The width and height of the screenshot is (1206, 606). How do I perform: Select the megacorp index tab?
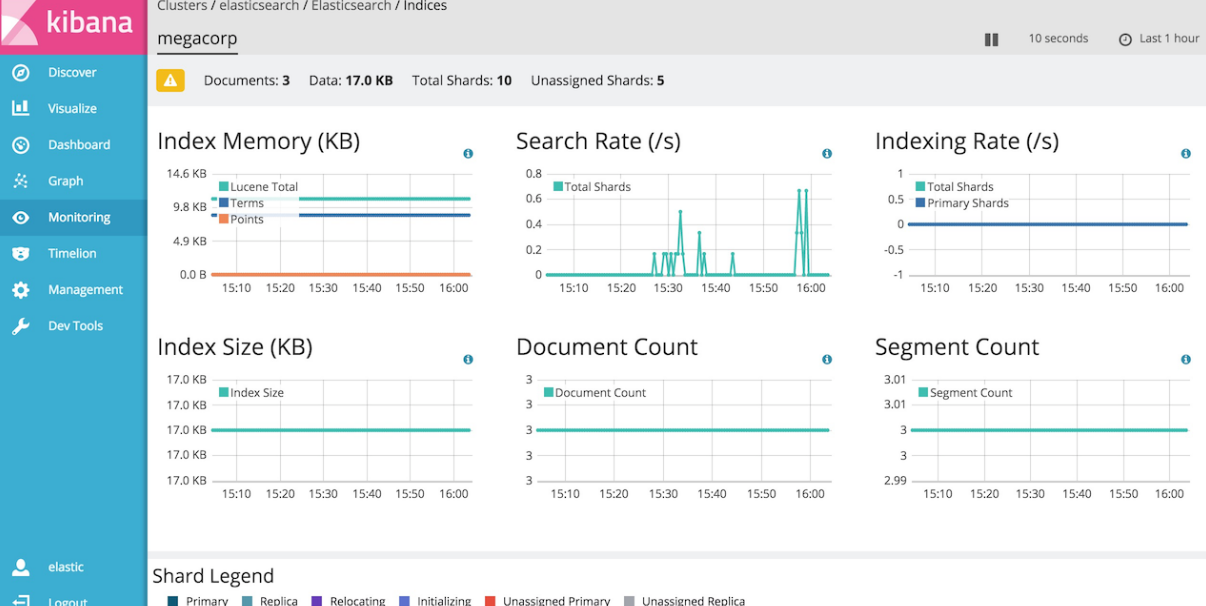(197, 39)
